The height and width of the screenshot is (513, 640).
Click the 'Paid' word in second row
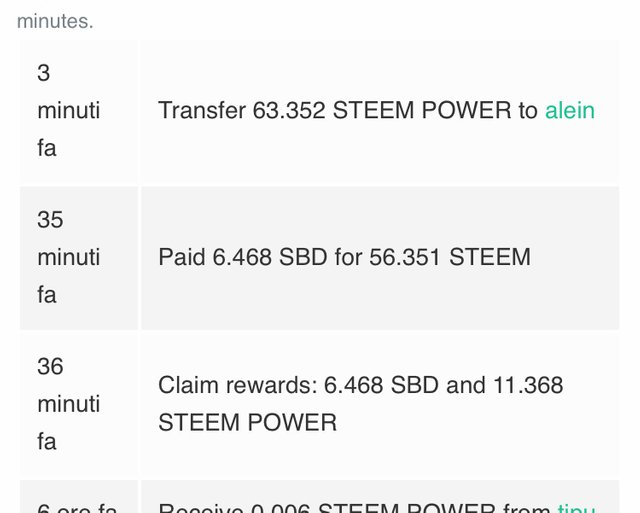(182, 257)
